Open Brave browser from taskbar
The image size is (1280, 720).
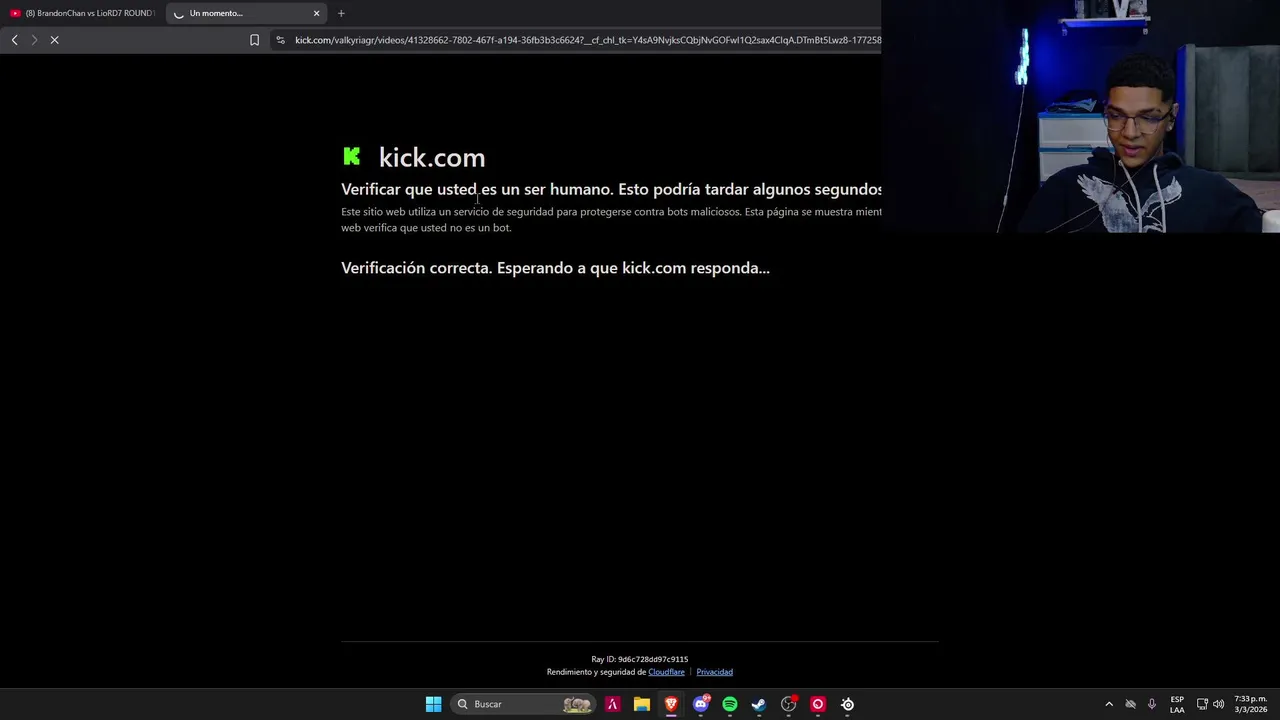tap(671, 704)
